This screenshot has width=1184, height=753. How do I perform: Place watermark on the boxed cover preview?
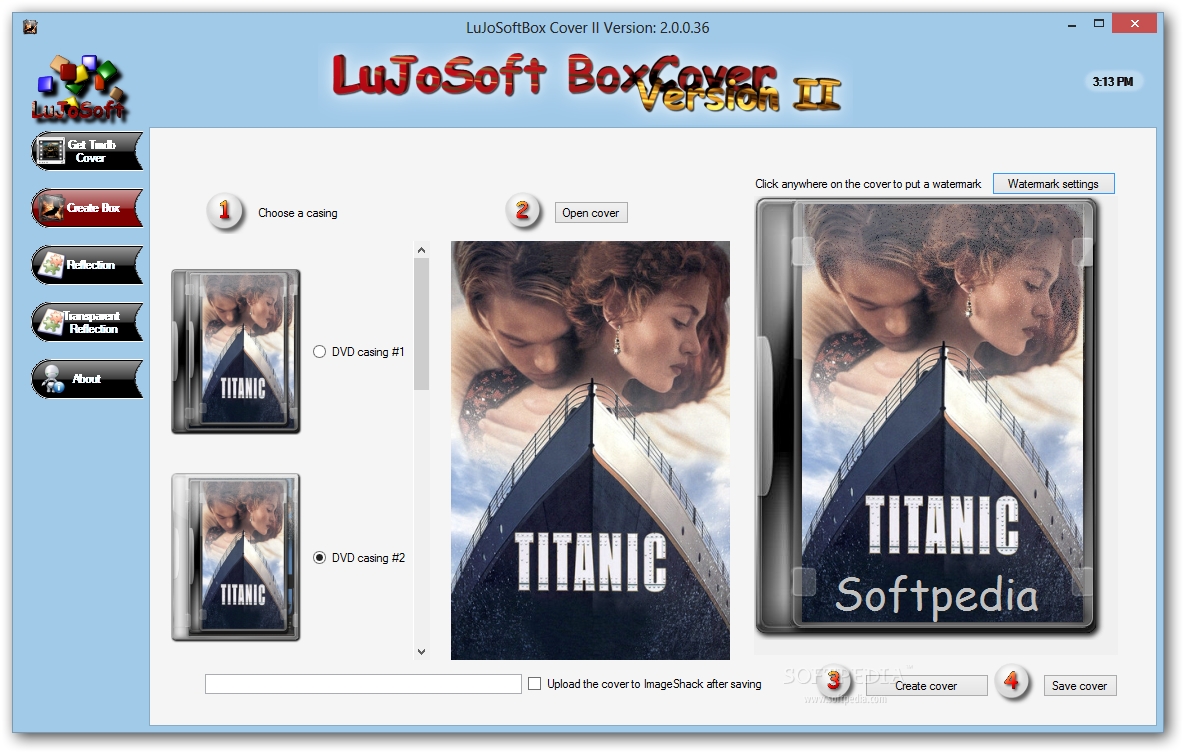927,416
